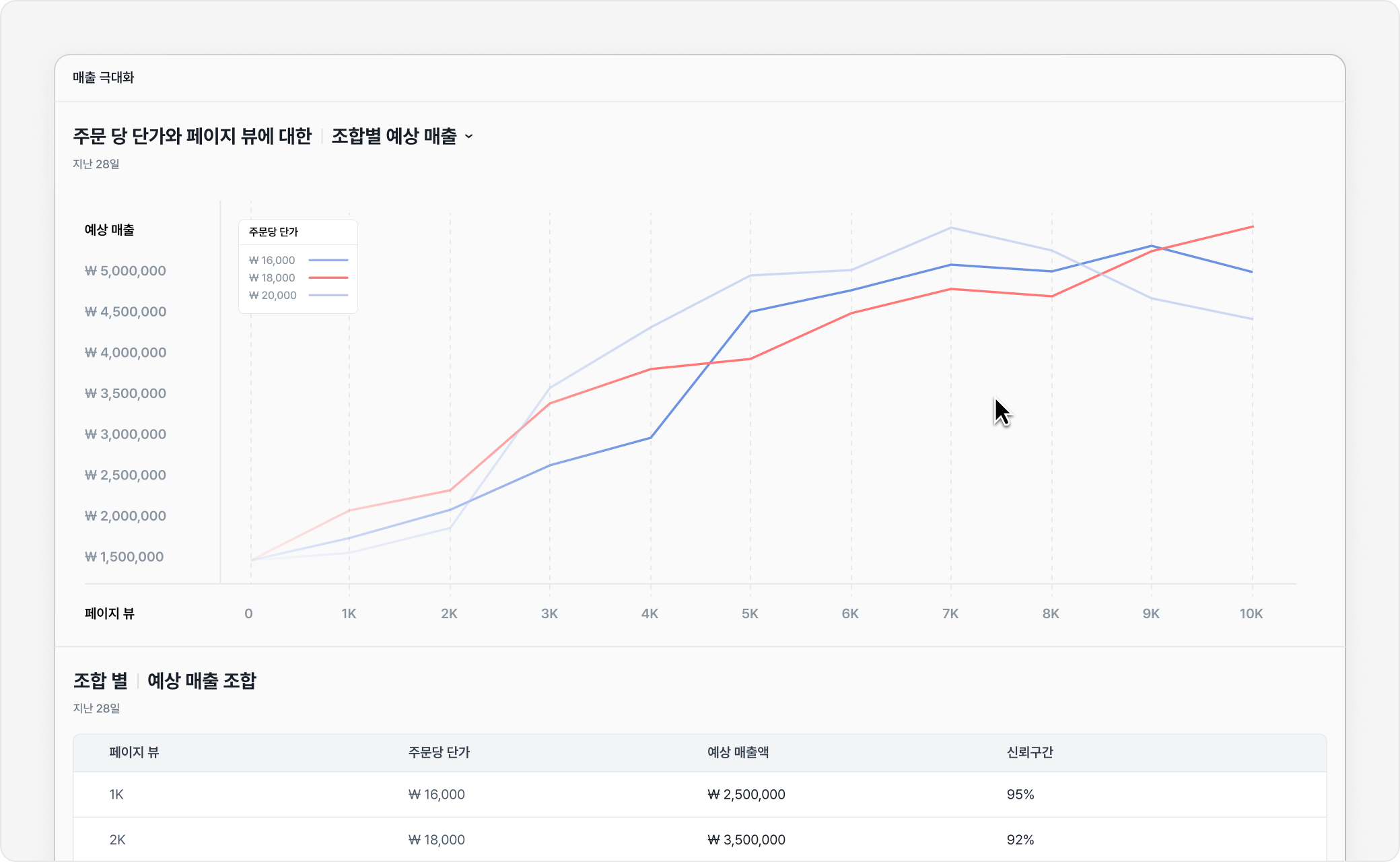Select the ₩ 2,500,000 table cell
1400x862 pixels.
click(x=746, y=795)
